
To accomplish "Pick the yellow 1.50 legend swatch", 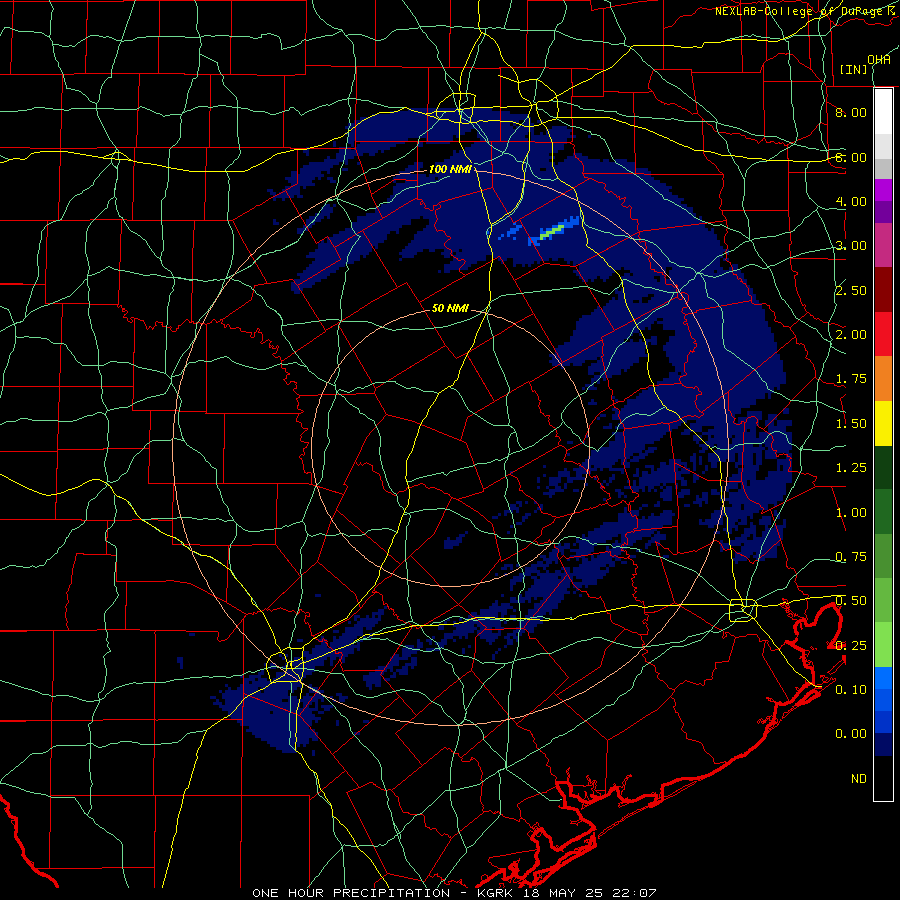I will pos(883,423).
